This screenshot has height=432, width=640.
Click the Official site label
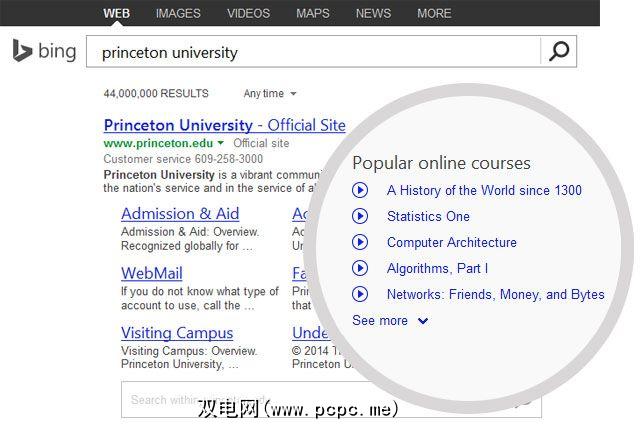[261, 143]
